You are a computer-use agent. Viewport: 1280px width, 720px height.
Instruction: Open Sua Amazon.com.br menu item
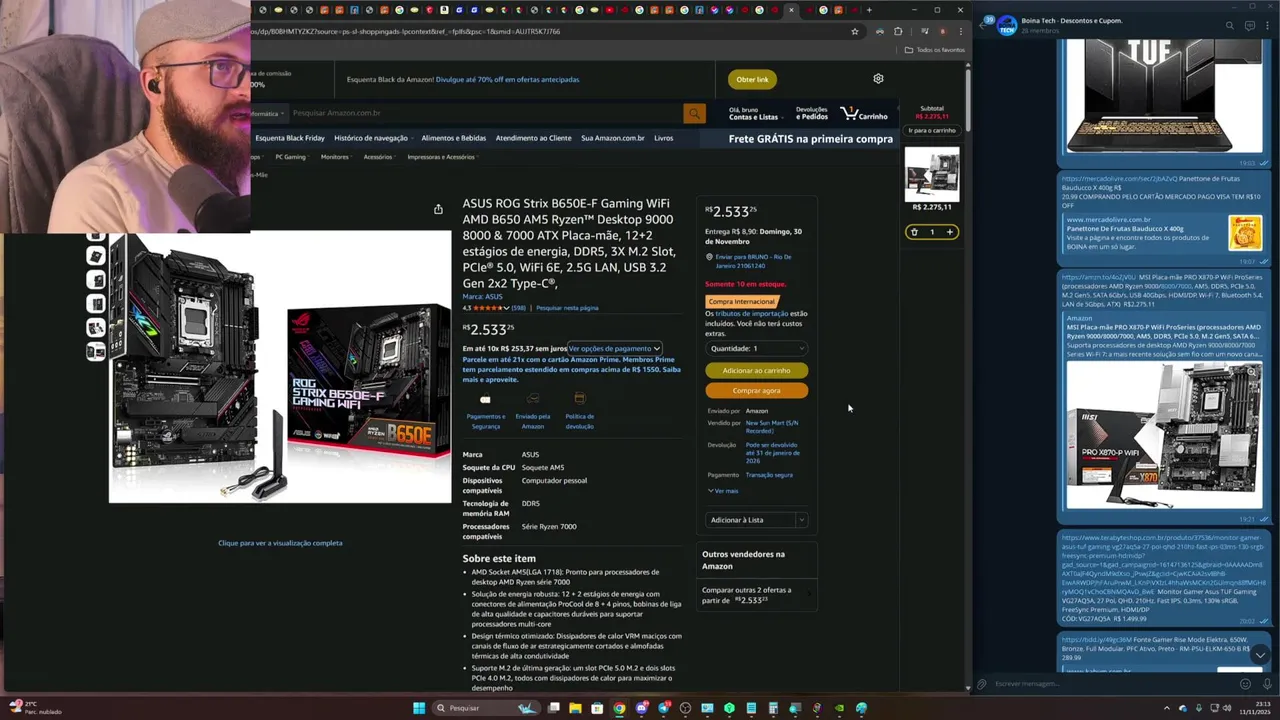(613, 138)
